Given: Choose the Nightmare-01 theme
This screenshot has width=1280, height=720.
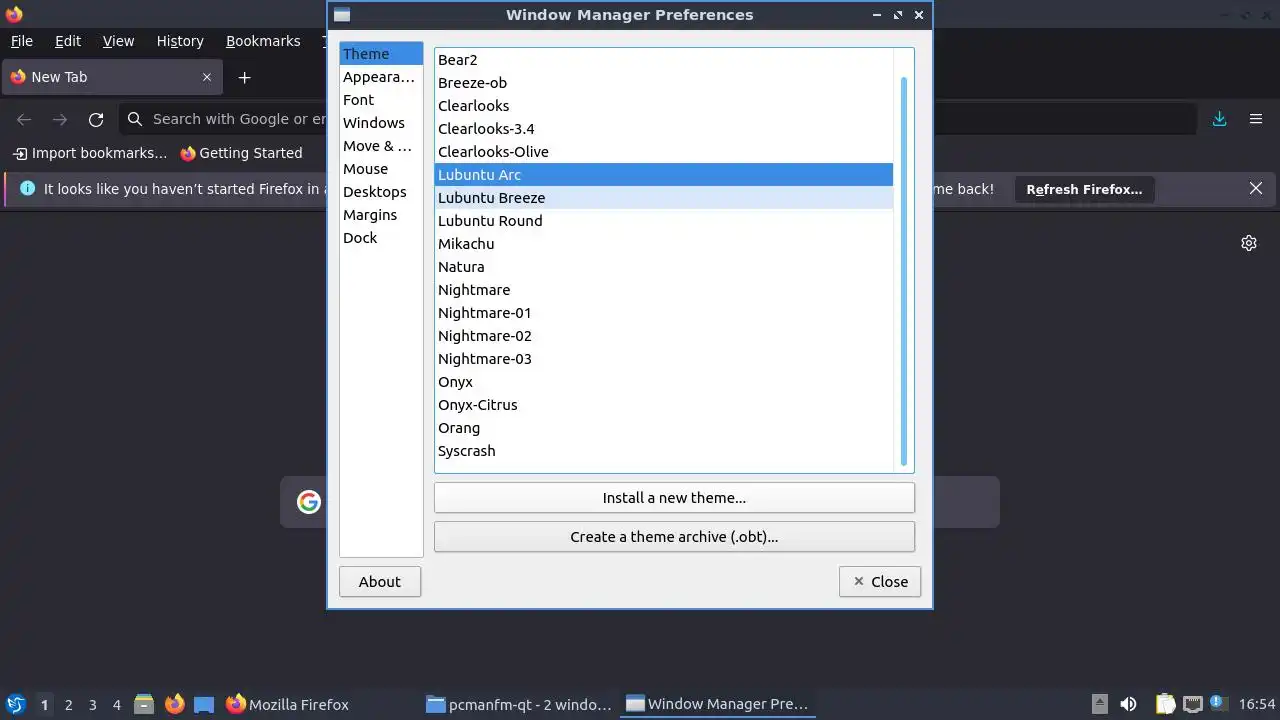Looking at the screenshot, I should click(x=664, y=313).
